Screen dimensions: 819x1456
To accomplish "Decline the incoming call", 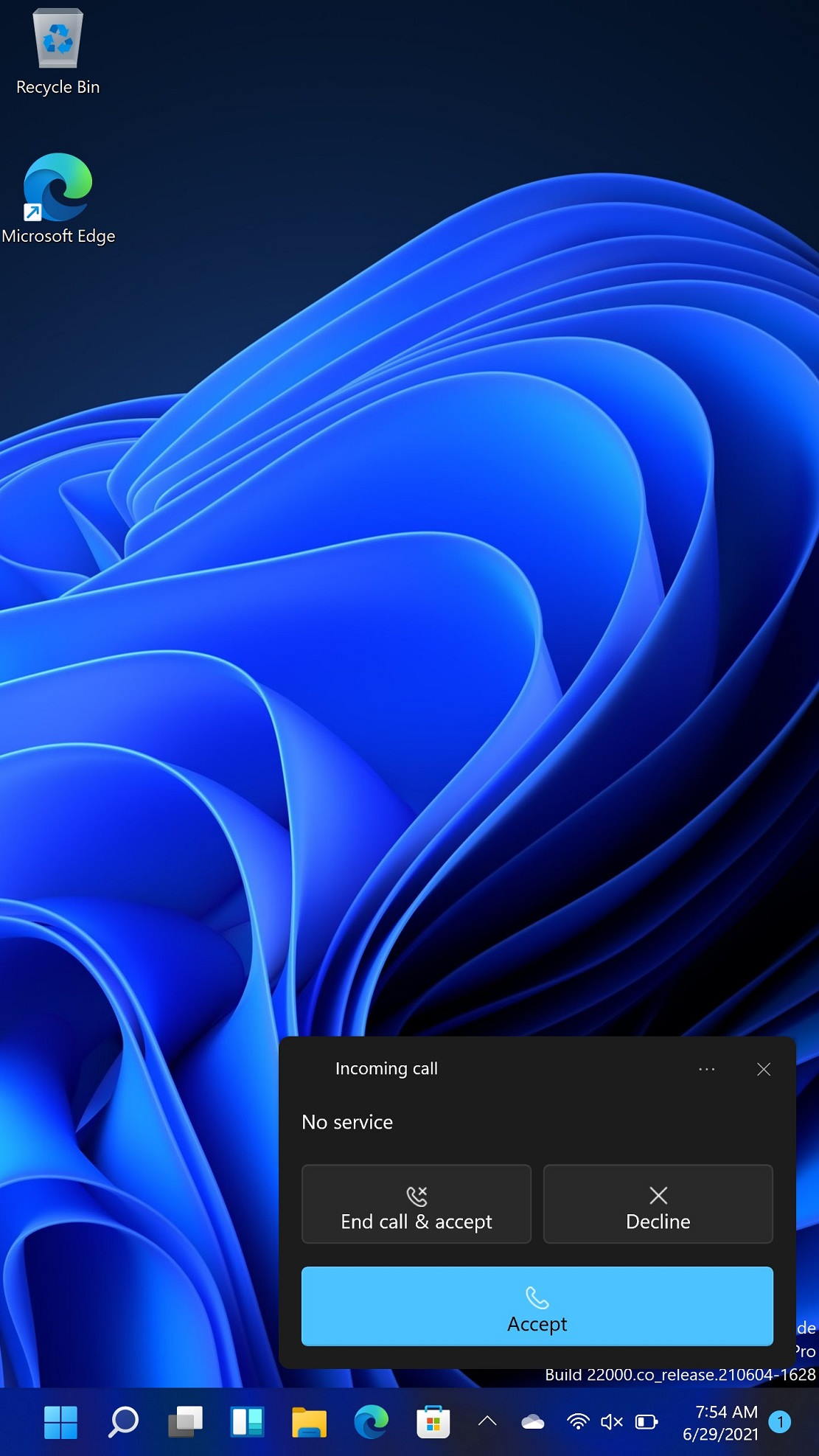I will point(658,1204).
